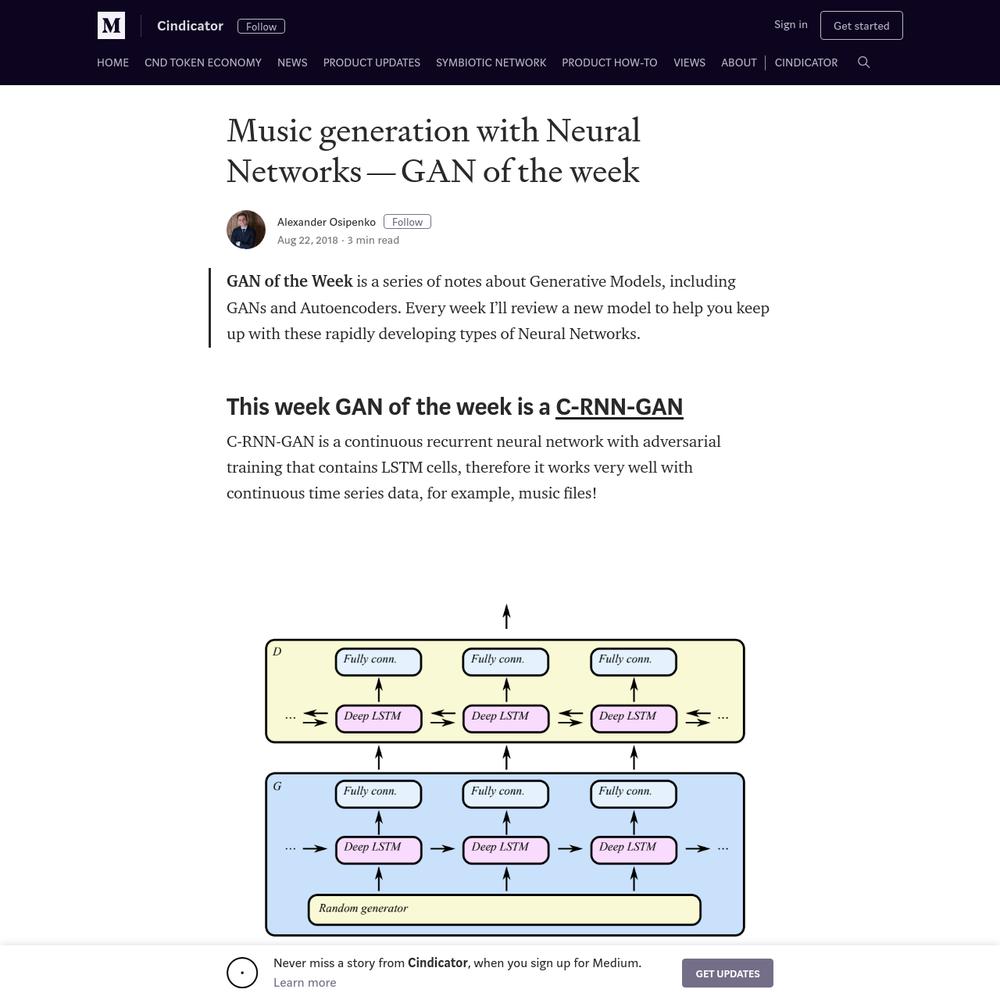Click Learn more in the banner
Screen dimensions: 1000x1000
[305, 983]
